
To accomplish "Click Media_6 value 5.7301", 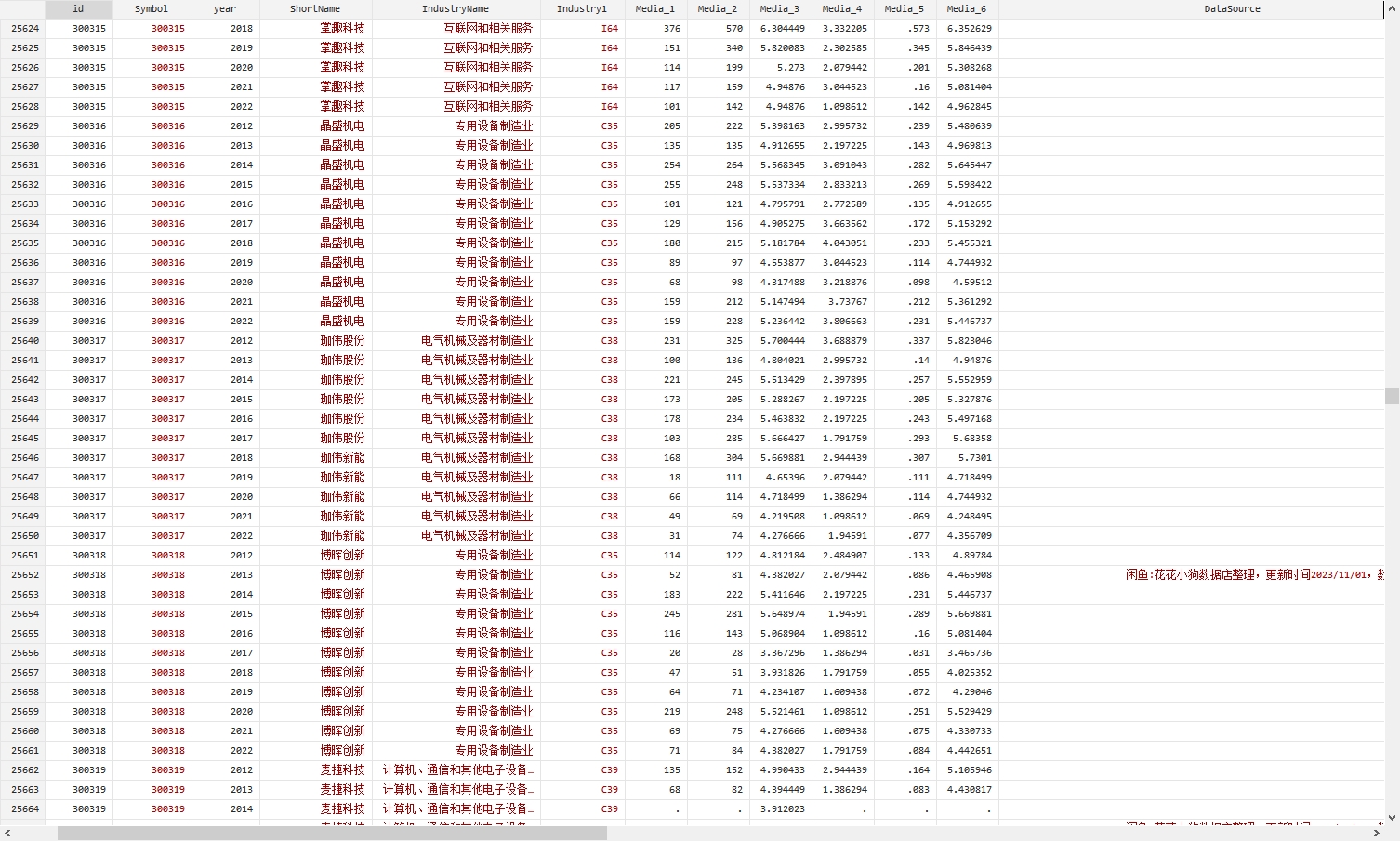I will click(x=974, y=458).
